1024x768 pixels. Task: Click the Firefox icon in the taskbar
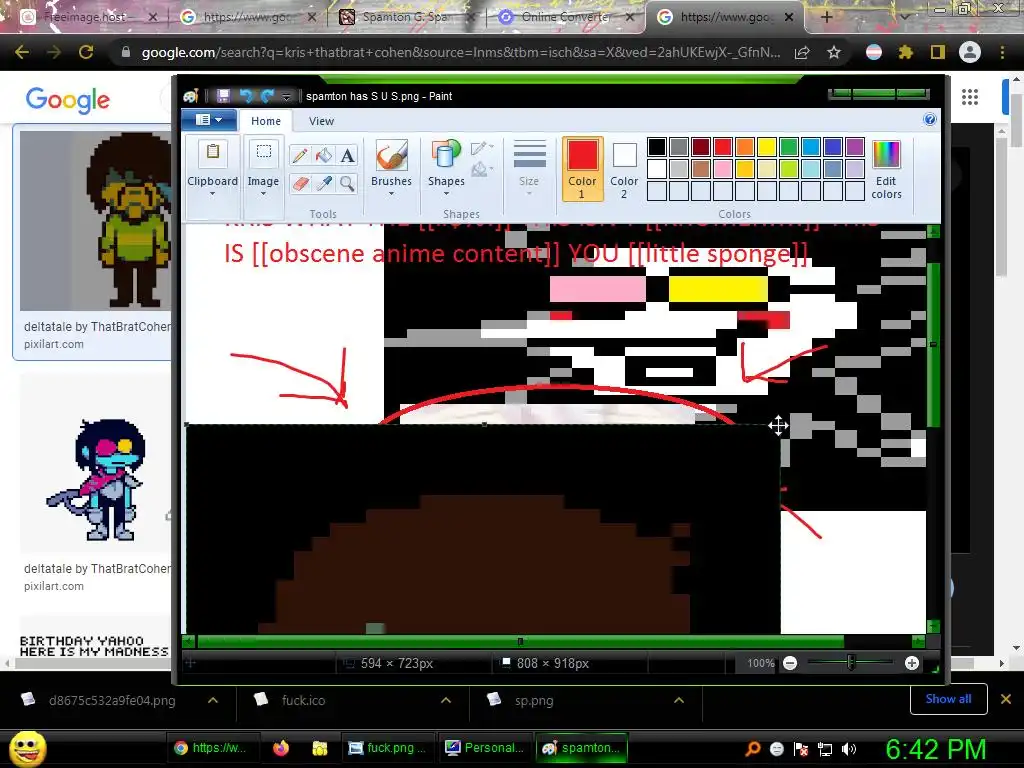281,748
